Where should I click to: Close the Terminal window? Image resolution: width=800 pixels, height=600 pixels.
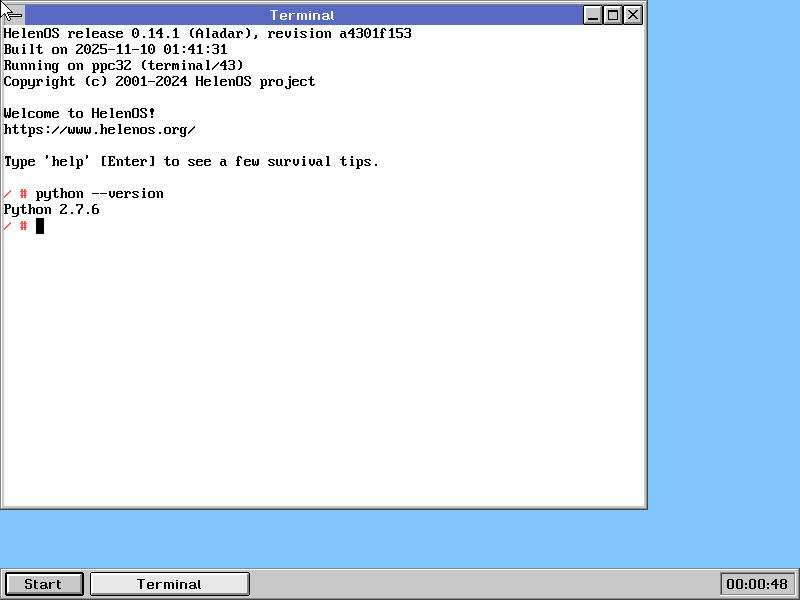point(633,15)
